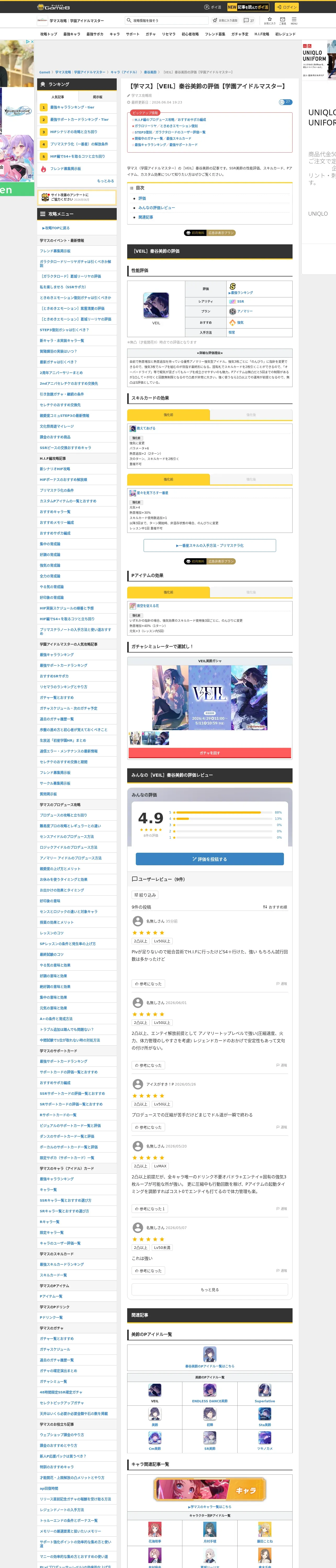The height and width of the screenshot is (1568, 336).
Task: Jump to みんなの評価レビュー in table of contents
Action: [x=157, y=207]
